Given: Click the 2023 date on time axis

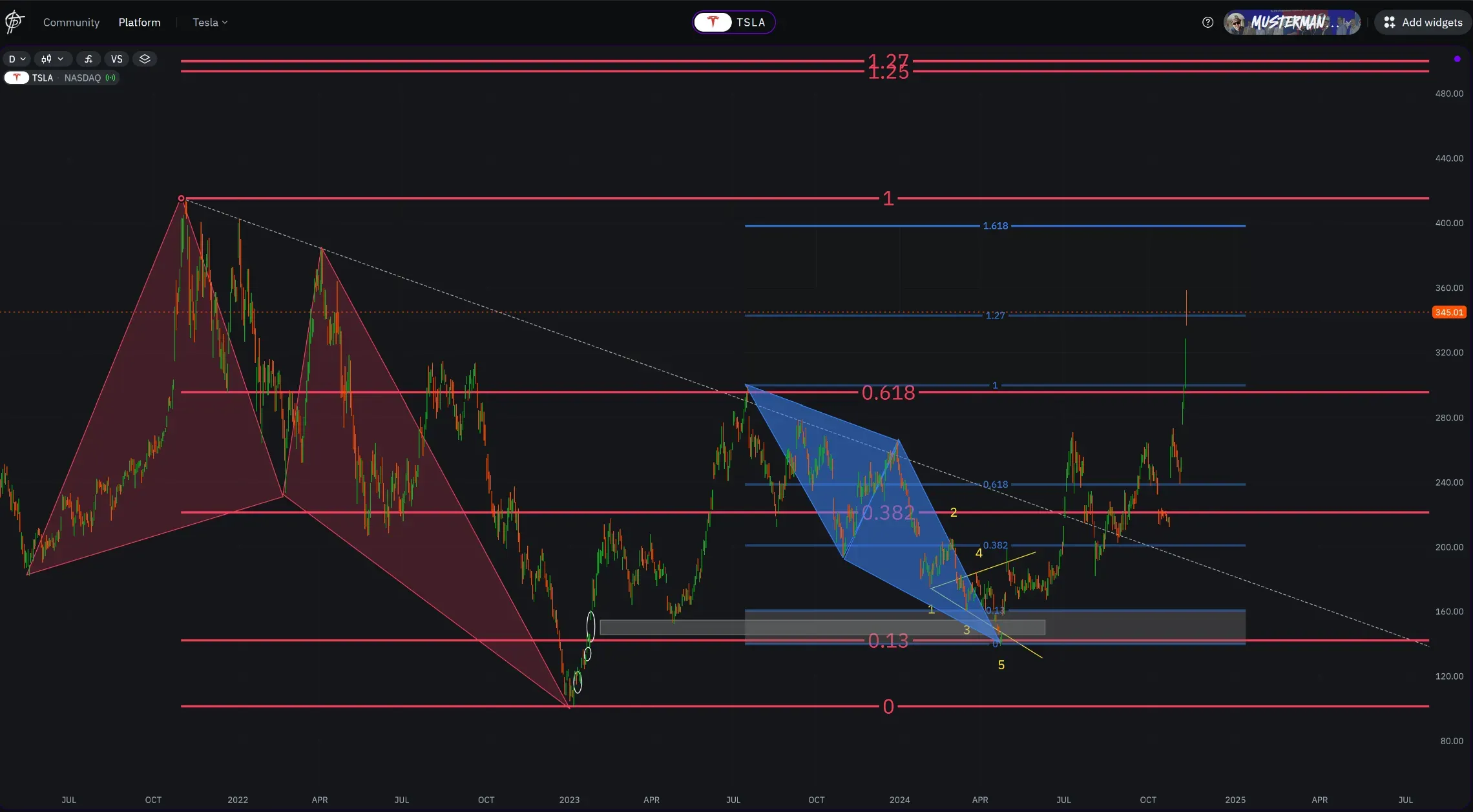Looking at the screenshot, I should (569, 800).
